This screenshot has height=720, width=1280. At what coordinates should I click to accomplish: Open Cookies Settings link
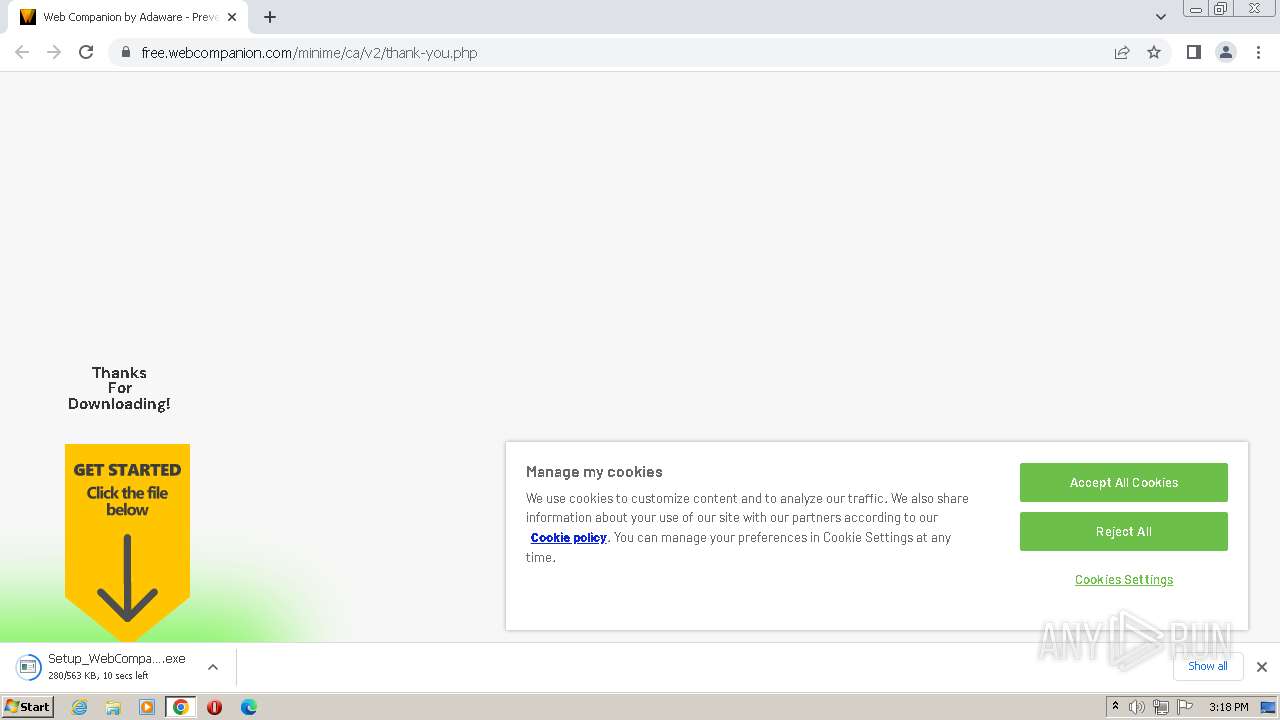1124,580
